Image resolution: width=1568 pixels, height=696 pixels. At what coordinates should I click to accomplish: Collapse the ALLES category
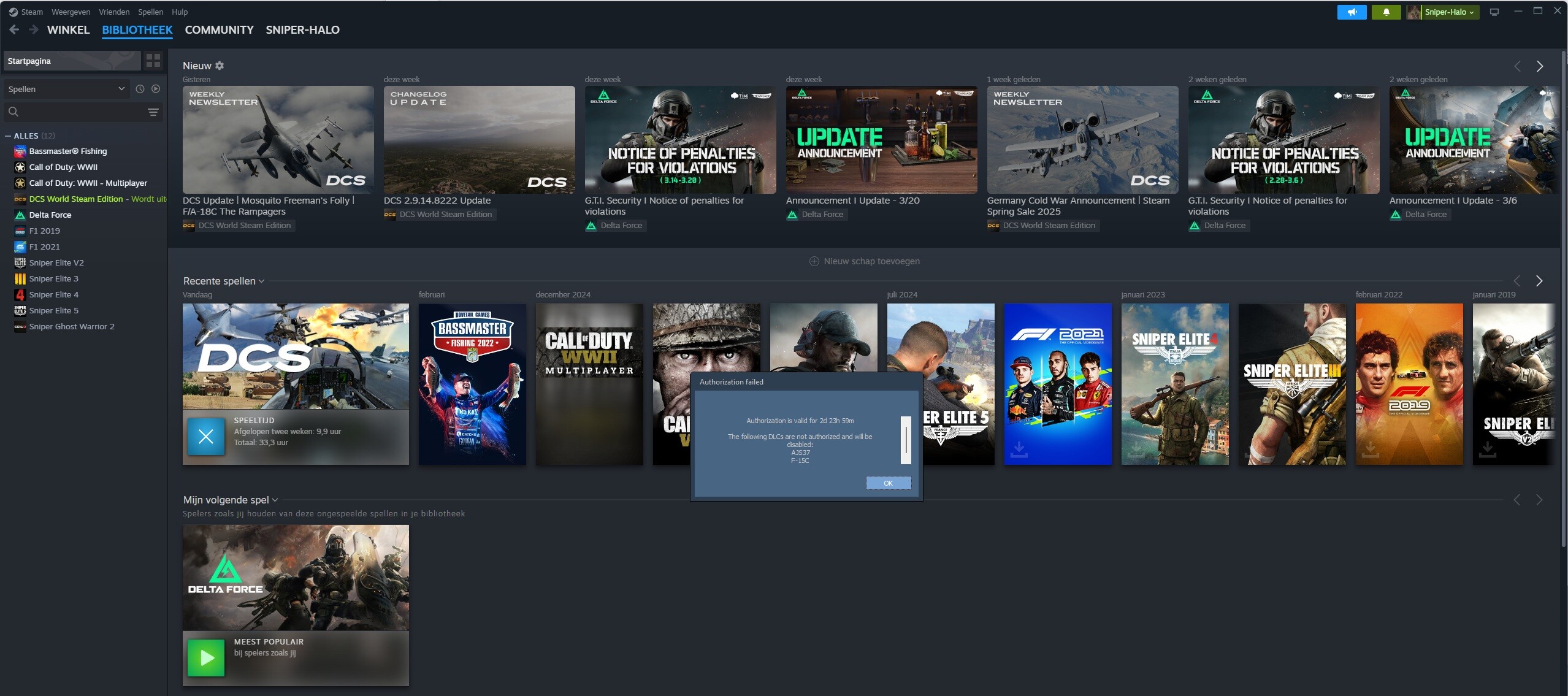tap(8, 136)
